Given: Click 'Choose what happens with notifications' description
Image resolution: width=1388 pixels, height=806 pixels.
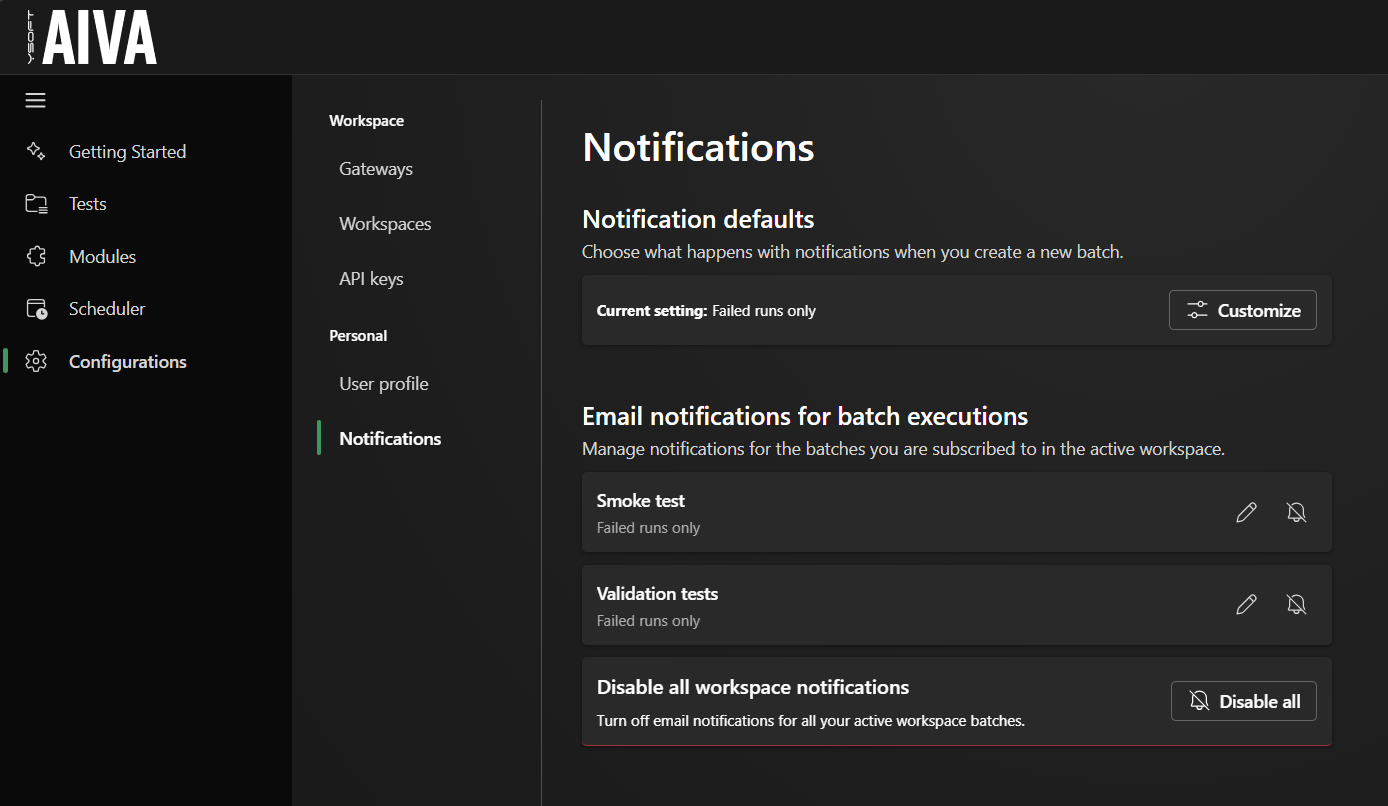Looking at the screenshot, I should click(x=853, y=252).
